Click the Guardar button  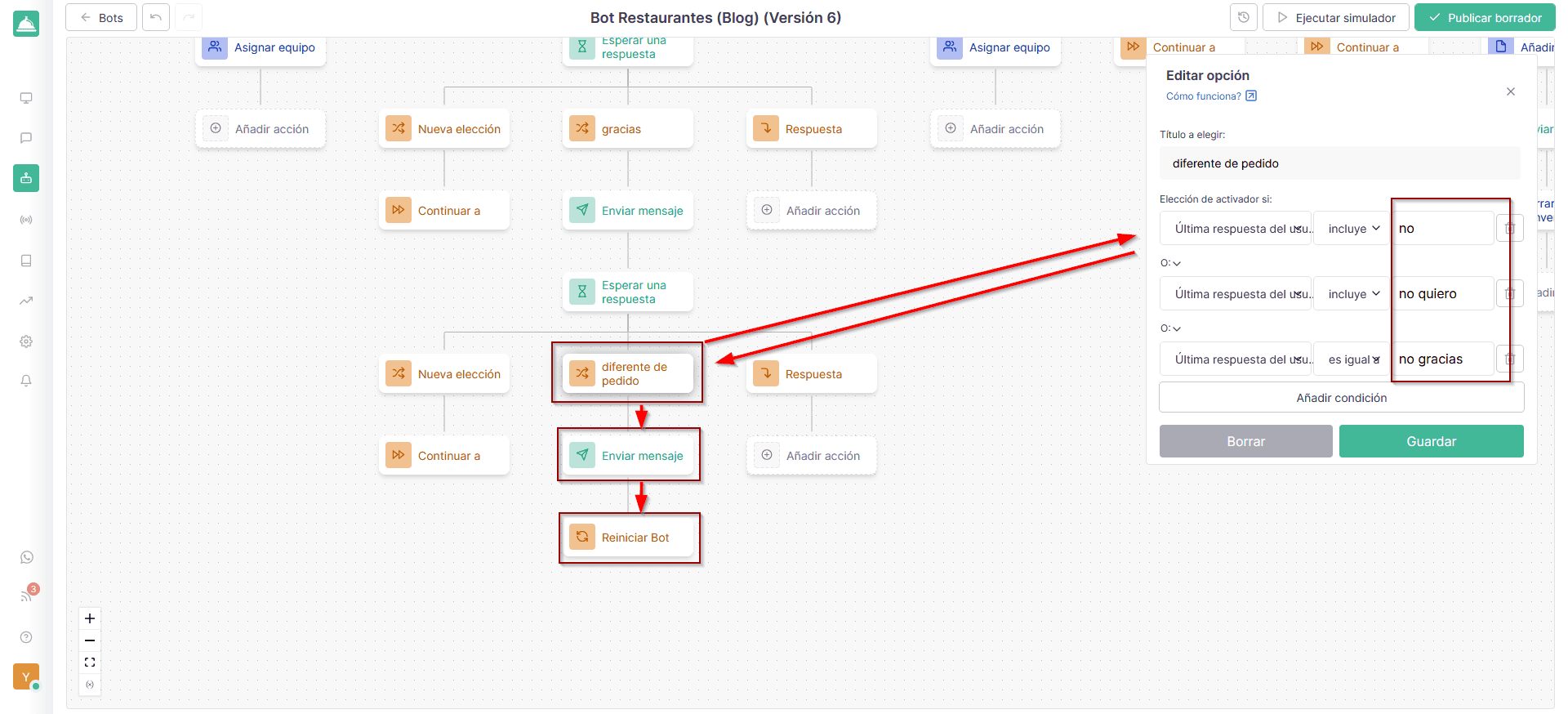(1432, 441)
